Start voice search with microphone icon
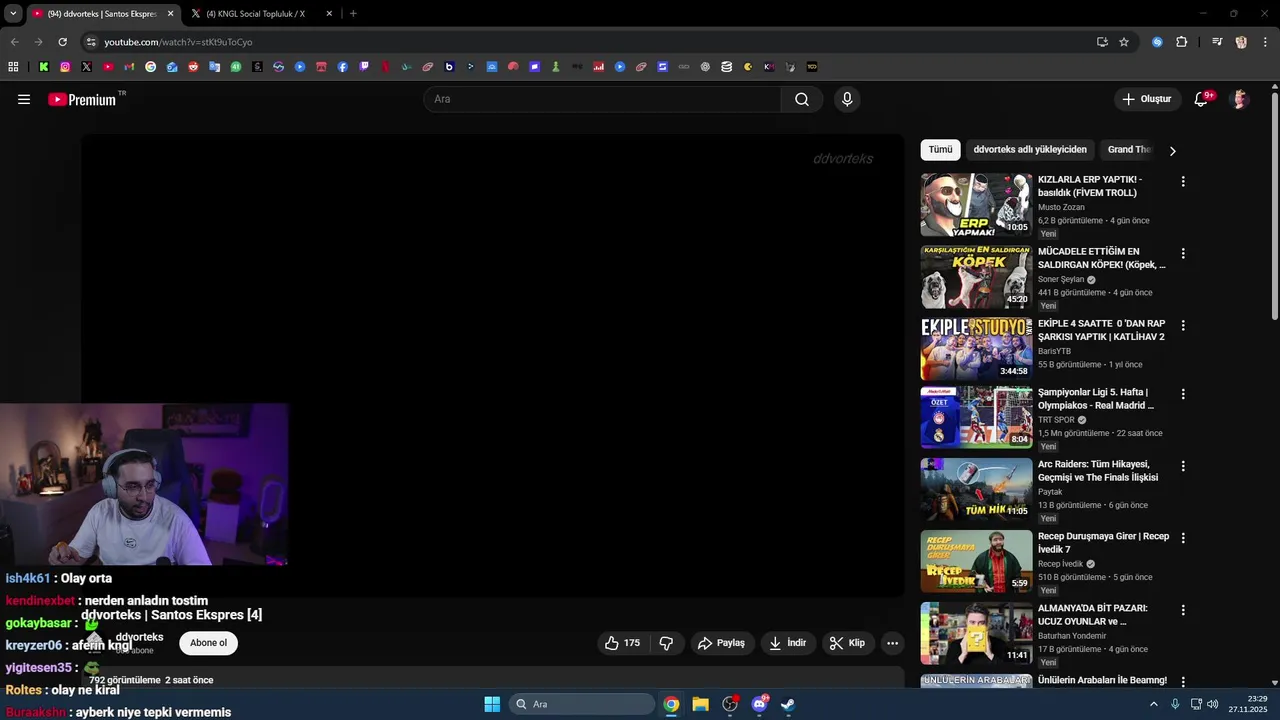Screen dimensions: 1280x720 847,99
